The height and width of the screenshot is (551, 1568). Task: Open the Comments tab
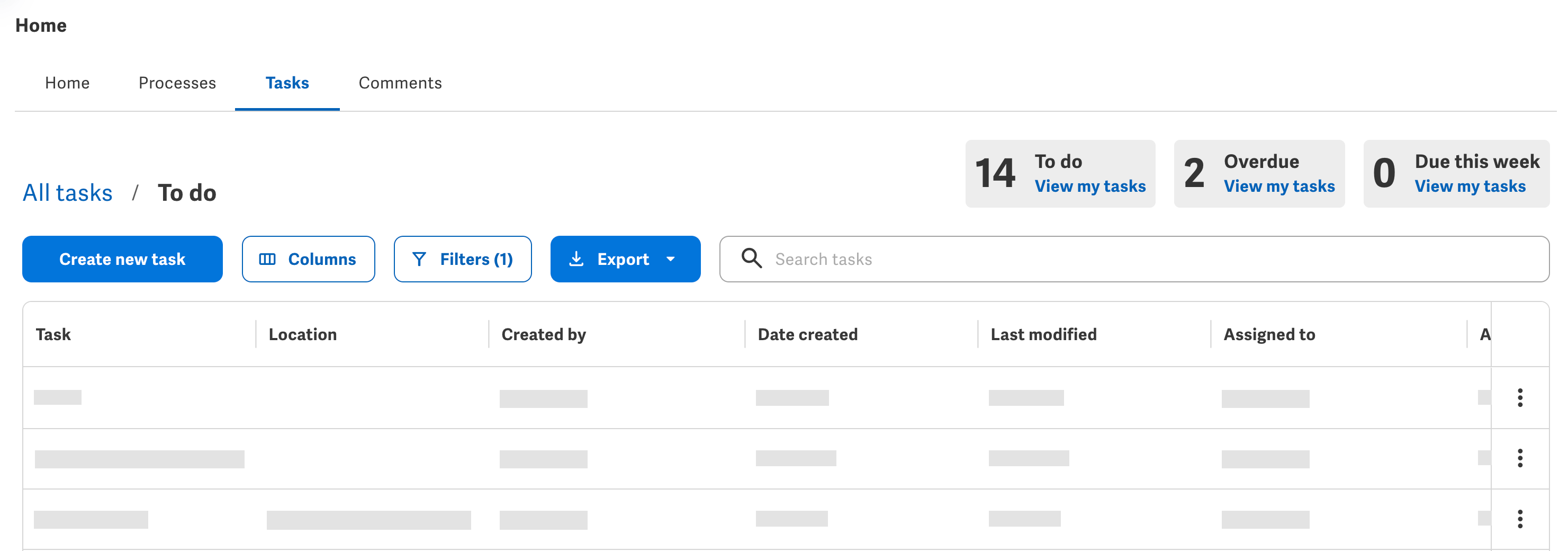(x=400, y=82)
